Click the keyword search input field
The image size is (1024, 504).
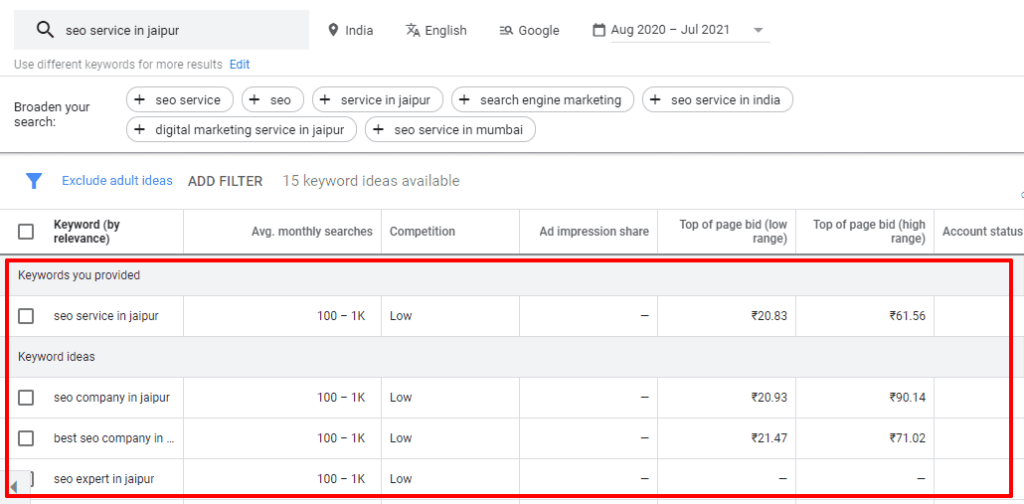(x=180, y=31)
